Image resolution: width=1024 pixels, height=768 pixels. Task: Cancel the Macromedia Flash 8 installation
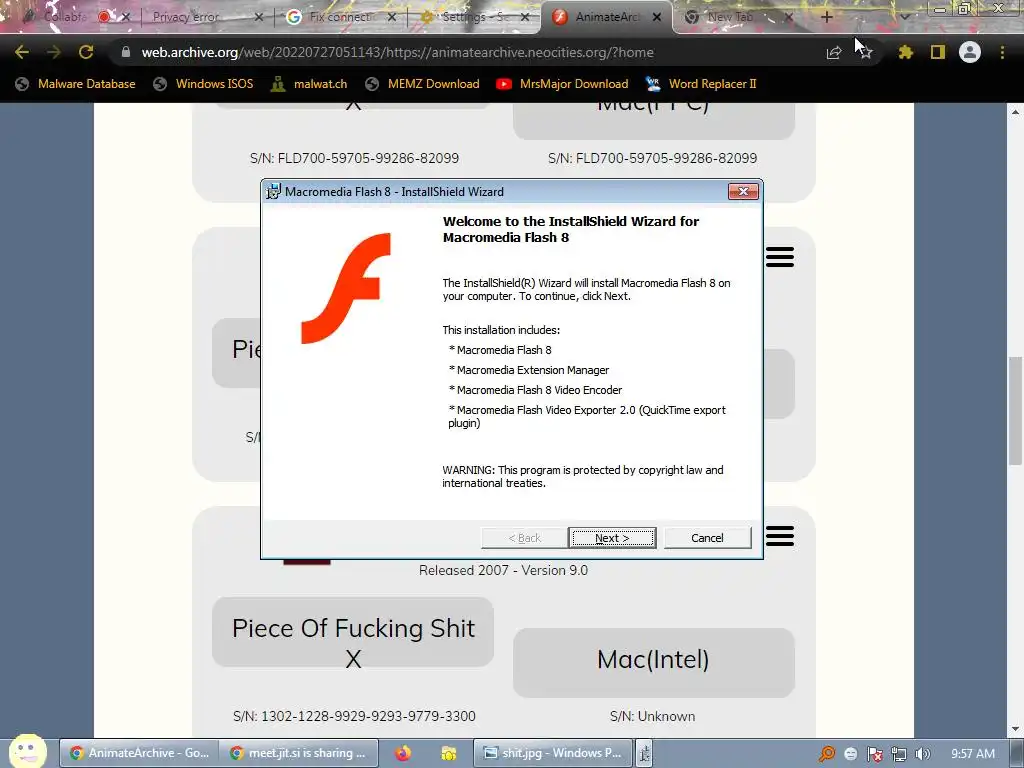707,537
